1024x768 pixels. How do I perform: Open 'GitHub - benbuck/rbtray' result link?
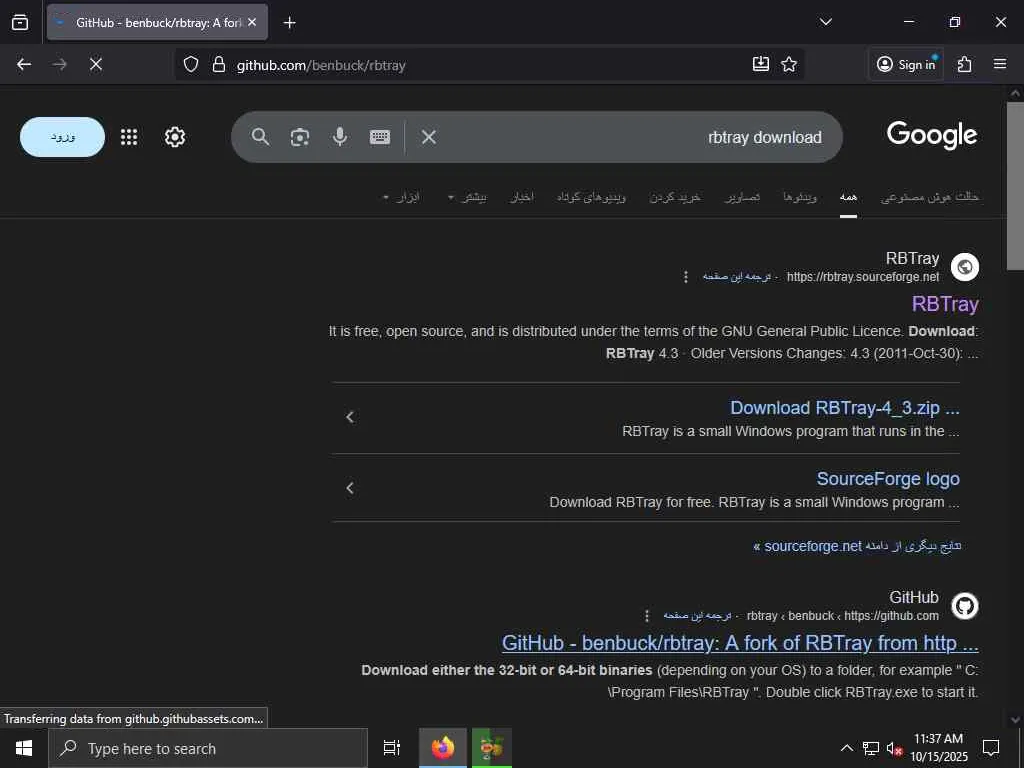(x=740, y=643)
